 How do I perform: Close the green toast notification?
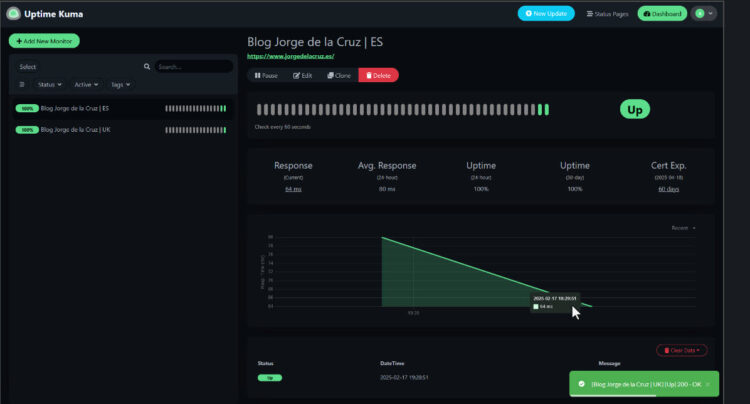[708, 384]
